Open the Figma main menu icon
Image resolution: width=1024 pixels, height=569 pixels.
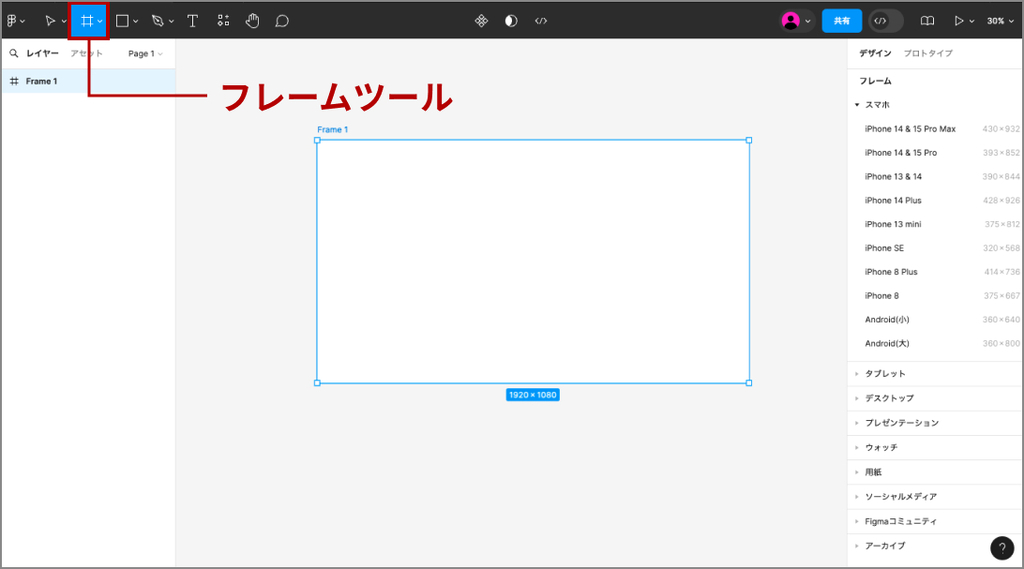[x=13, y=20]
